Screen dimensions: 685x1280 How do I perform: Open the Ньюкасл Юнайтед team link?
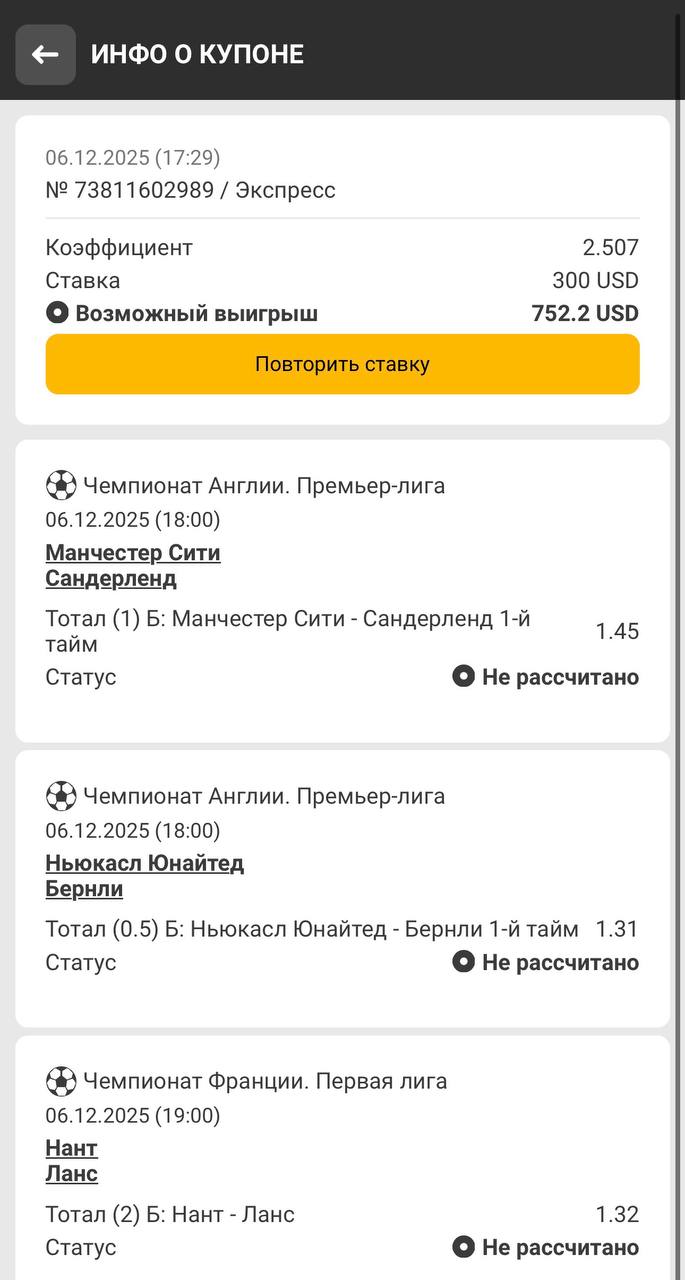[x=145, y=863]
